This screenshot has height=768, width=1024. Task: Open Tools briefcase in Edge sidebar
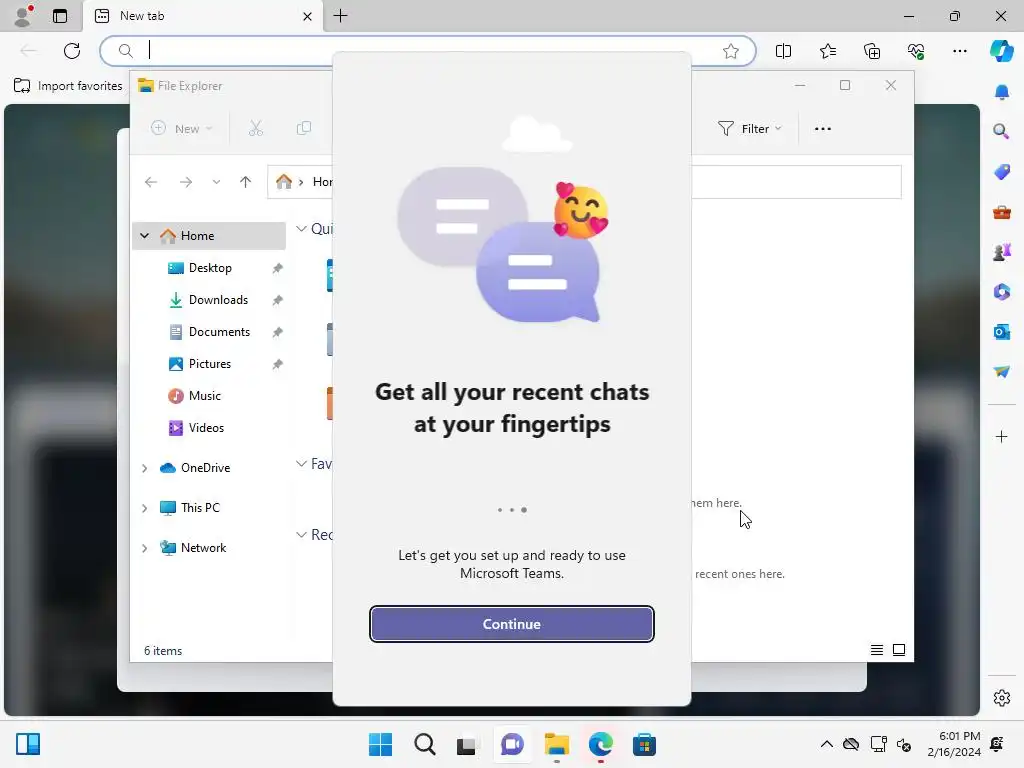click(1002, 212)
